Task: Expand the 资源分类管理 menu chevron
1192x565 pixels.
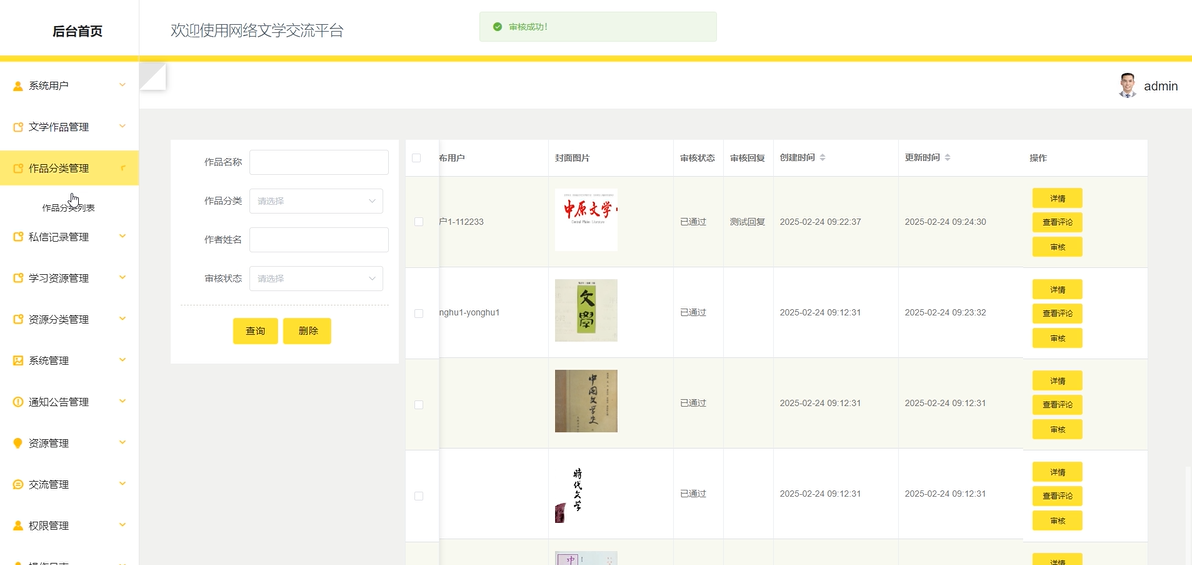Action: tap(122, 319)
